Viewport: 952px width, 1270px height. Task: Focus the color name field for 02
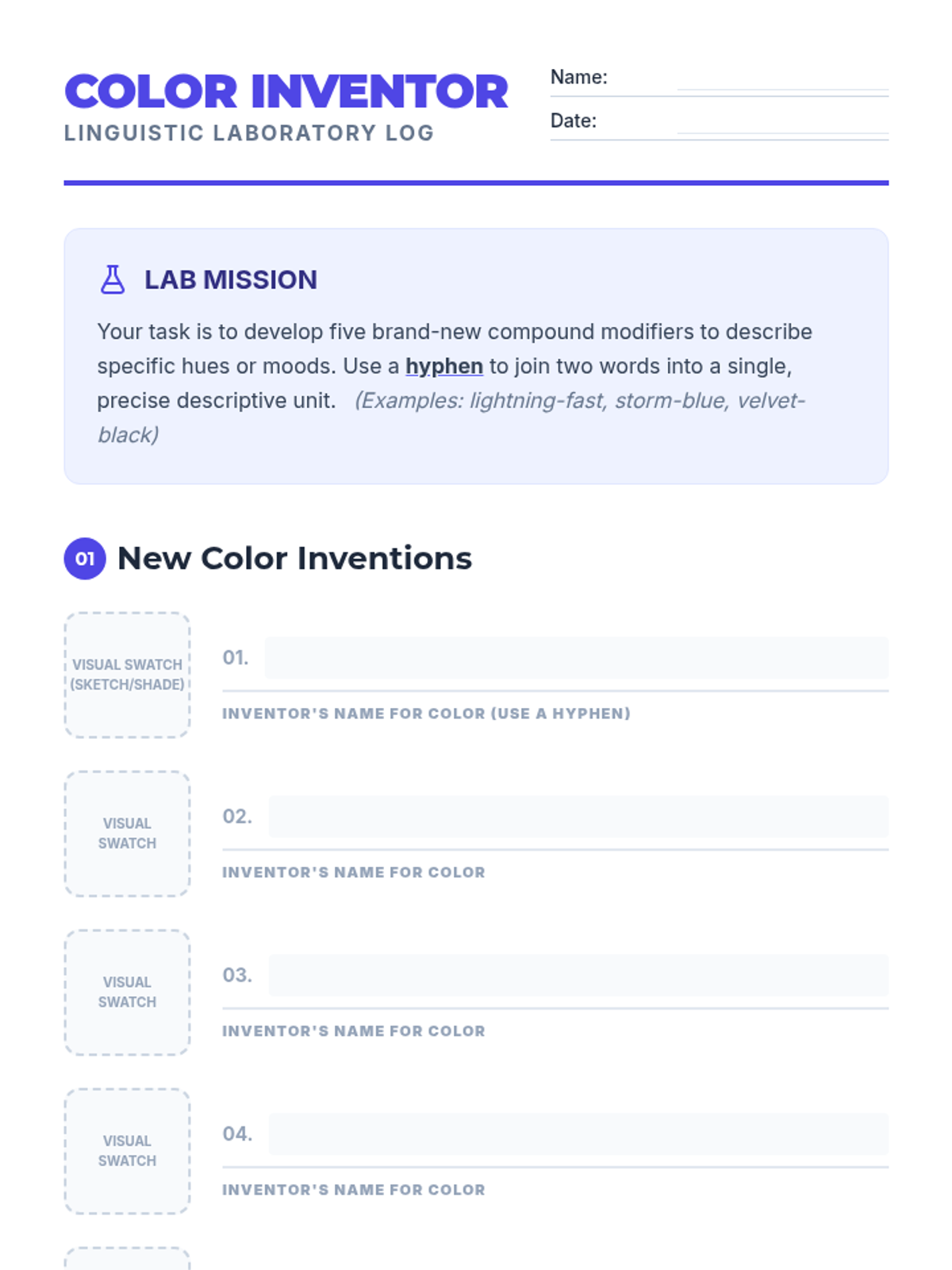pyautogui.click(x=578, y=816)
